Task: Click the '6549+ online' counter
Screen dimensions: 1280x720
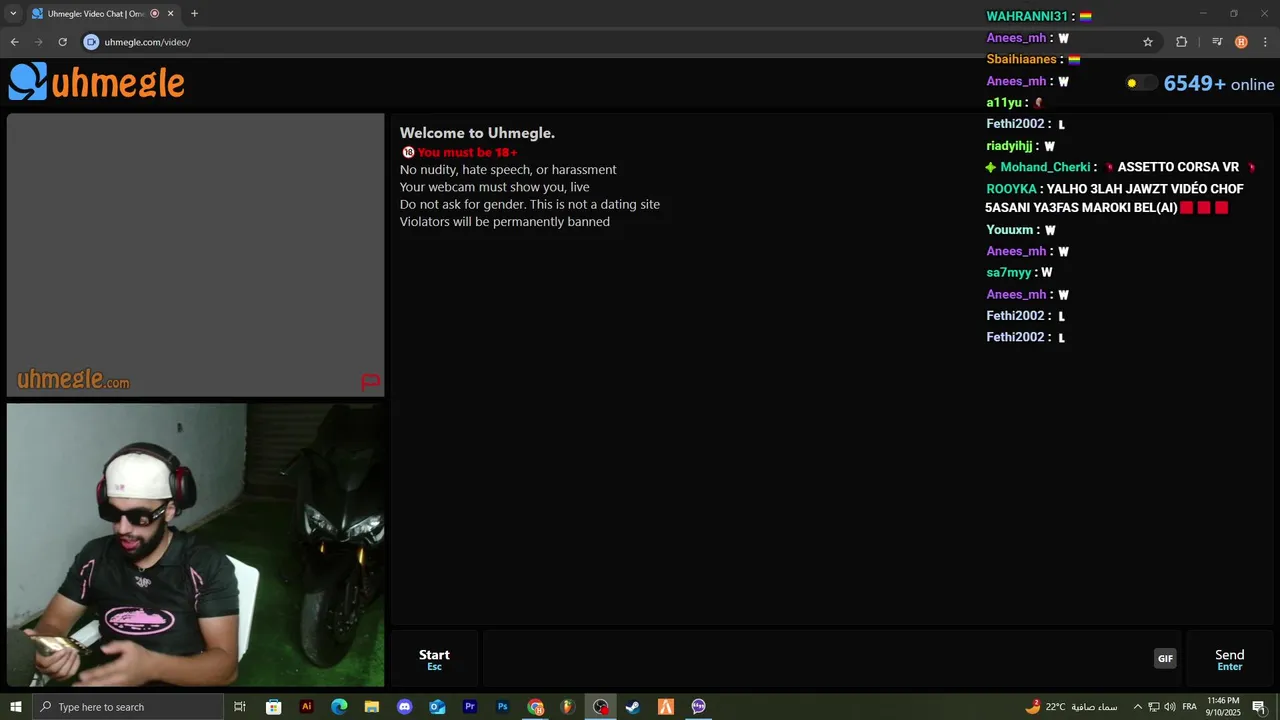Action: [1218, 84]
